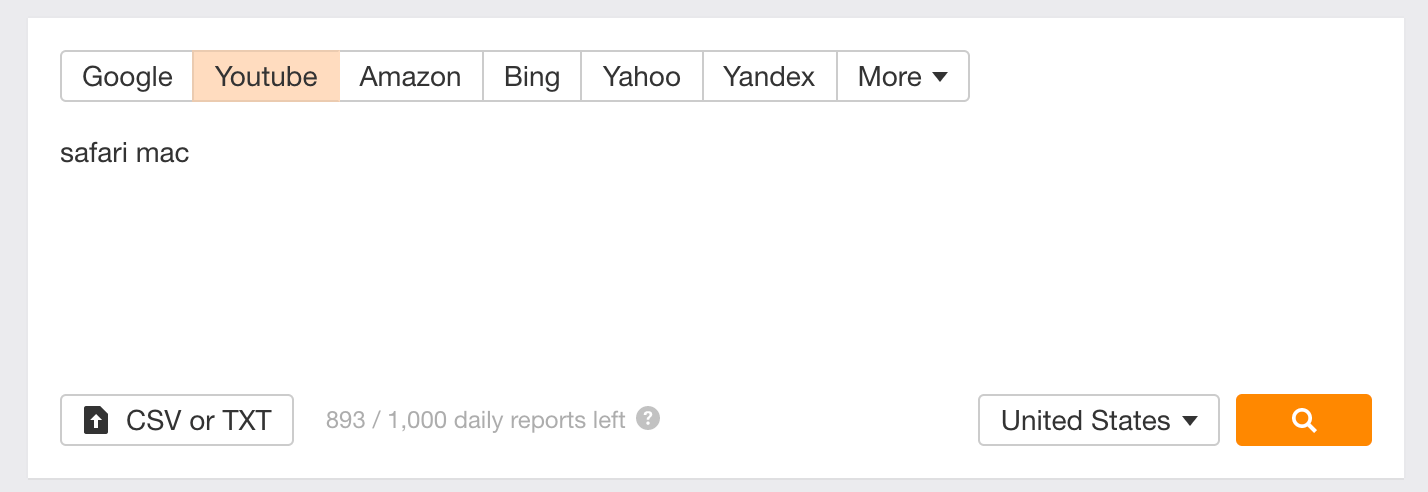Expand the More search engines menu
The width and height of the screenshot is (1428, 492).
(902, 77)
